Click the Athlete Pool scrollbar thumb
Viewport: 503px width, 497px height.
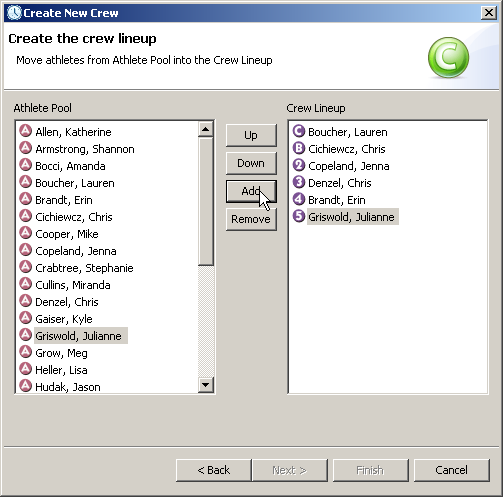(x=206, y=201)
